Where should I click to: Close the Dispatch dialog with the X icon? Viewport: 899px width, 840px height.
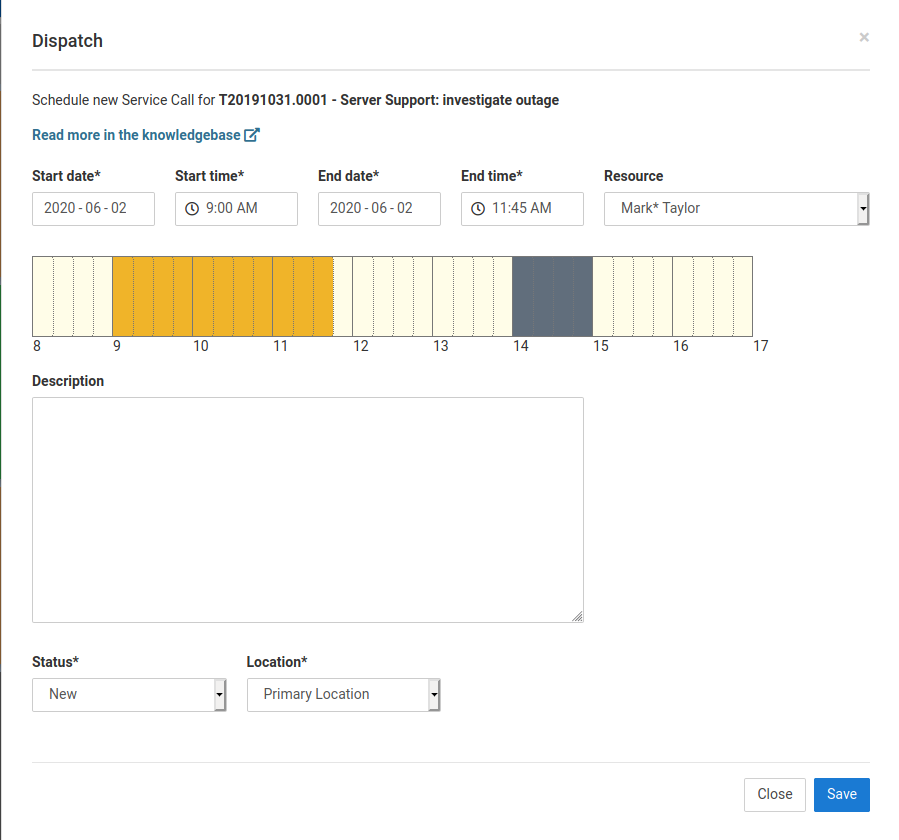[x=864, y=37]
